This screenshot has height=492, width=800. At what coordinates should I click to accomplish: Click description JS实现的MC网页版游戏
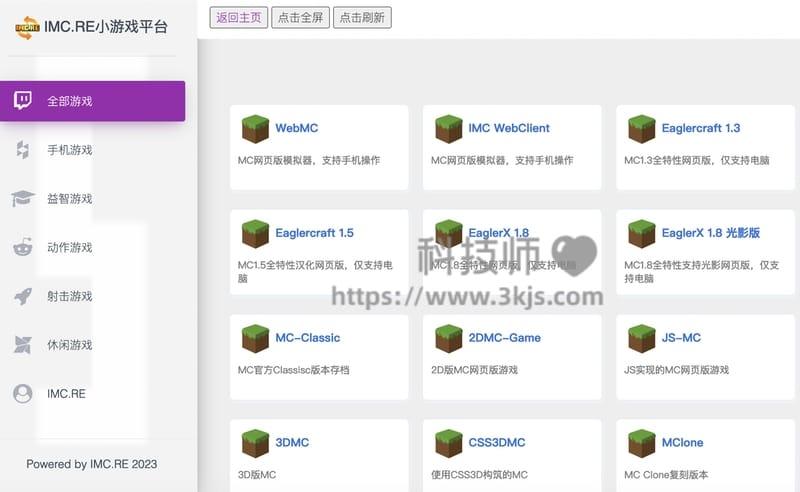tap(677, 370)
